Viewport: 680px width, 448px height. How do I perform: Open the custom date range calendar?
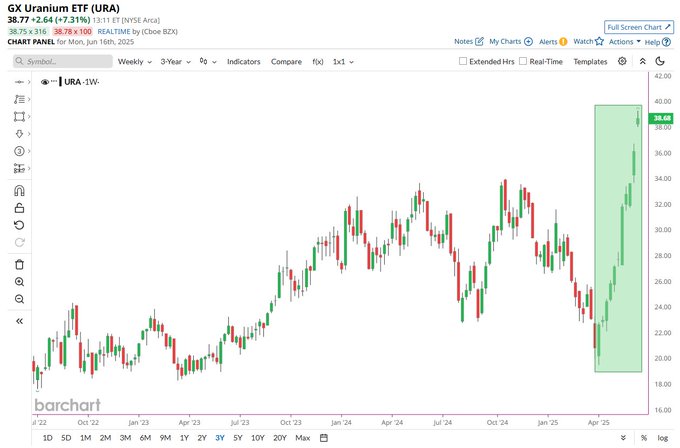(324, 438)
